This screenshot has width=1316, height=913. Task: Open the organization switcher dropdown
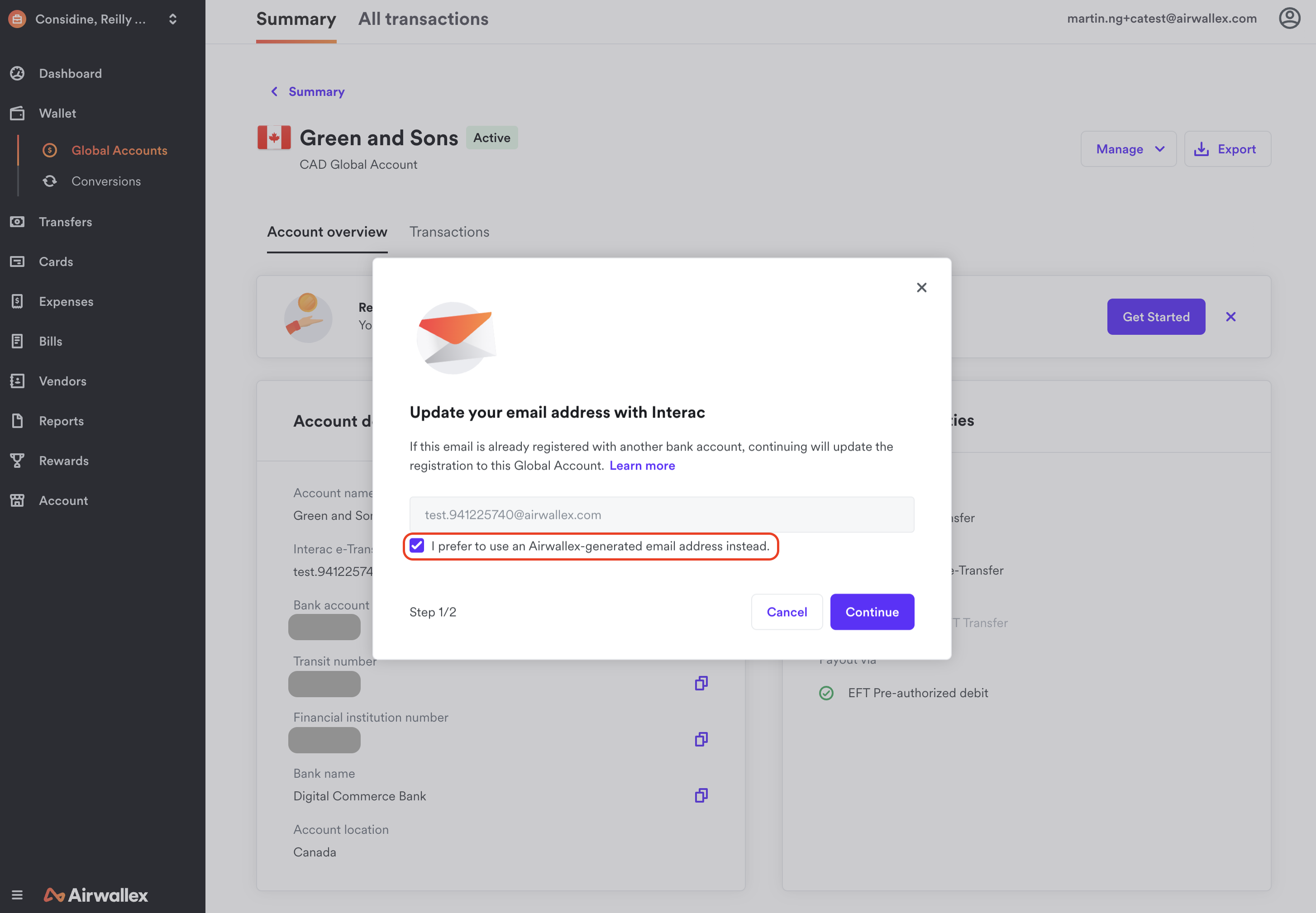tap(172, 19)
